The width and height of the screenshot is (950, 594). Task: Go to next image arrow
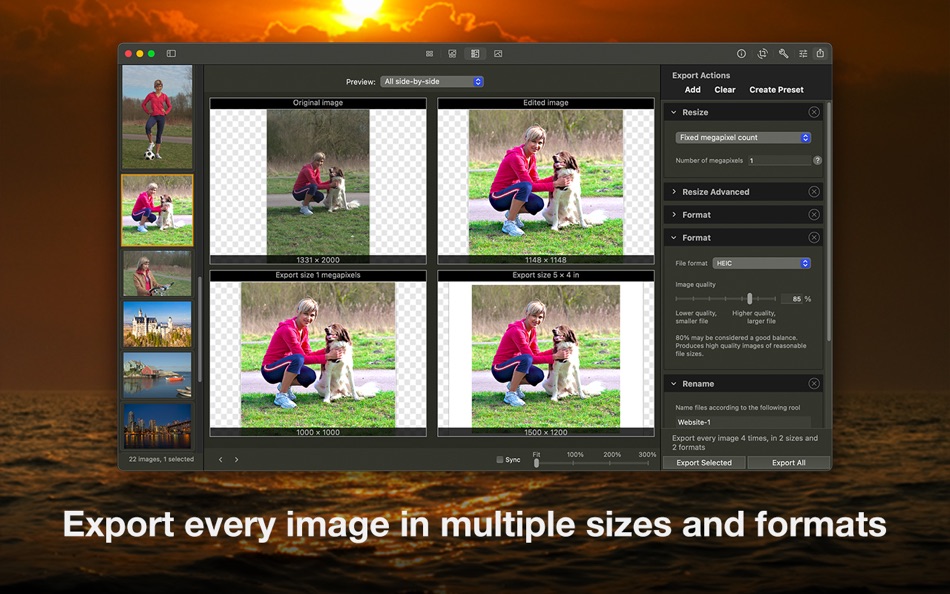pyautogui.click(x=236, y=459)
